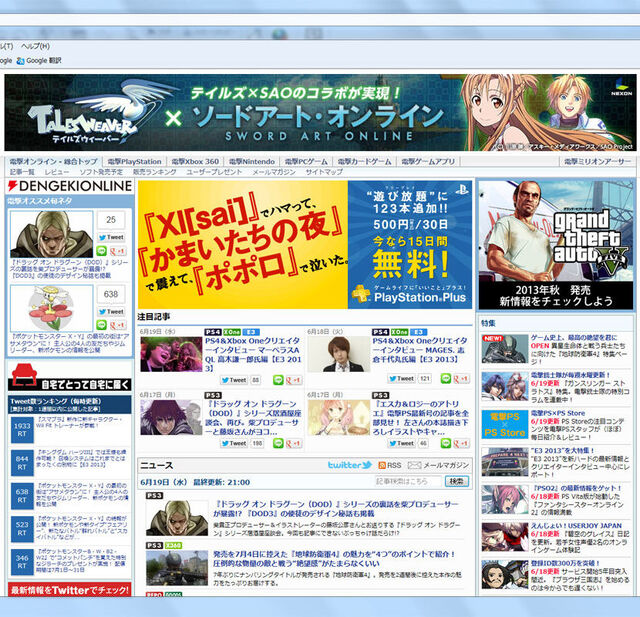The height and width of the screenshot is (617, 640).
Task: Open the 電撃PS×PS Store feature icon
Action: 505,424
